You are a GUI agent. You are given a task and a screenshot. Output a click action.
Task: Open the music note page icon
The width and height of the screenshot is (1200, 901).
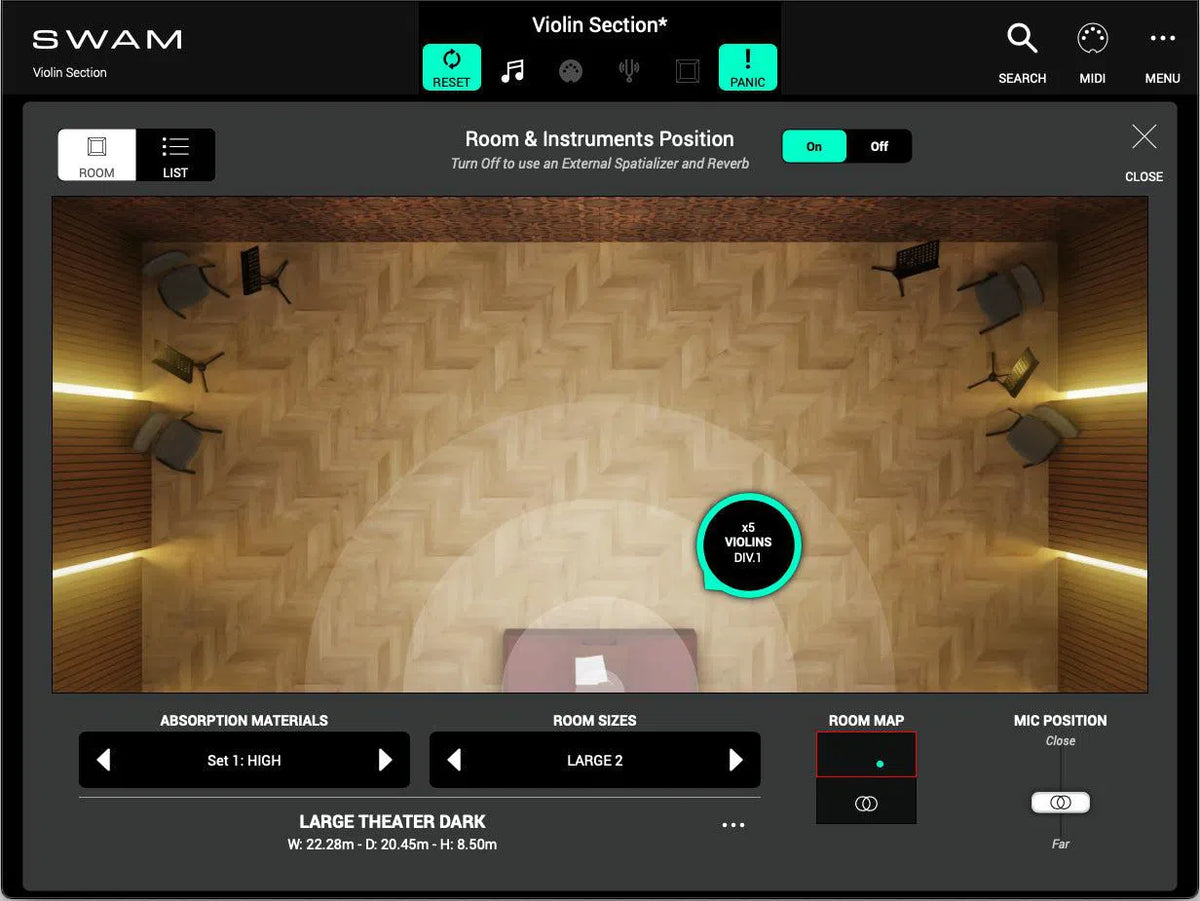coord(512,71)
